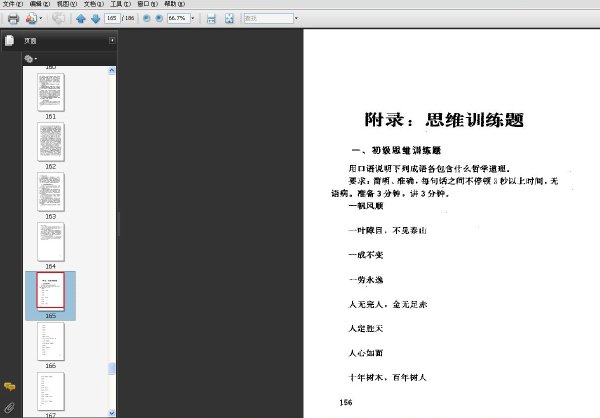Click the line 人心如面

click(x=366, y=353)
